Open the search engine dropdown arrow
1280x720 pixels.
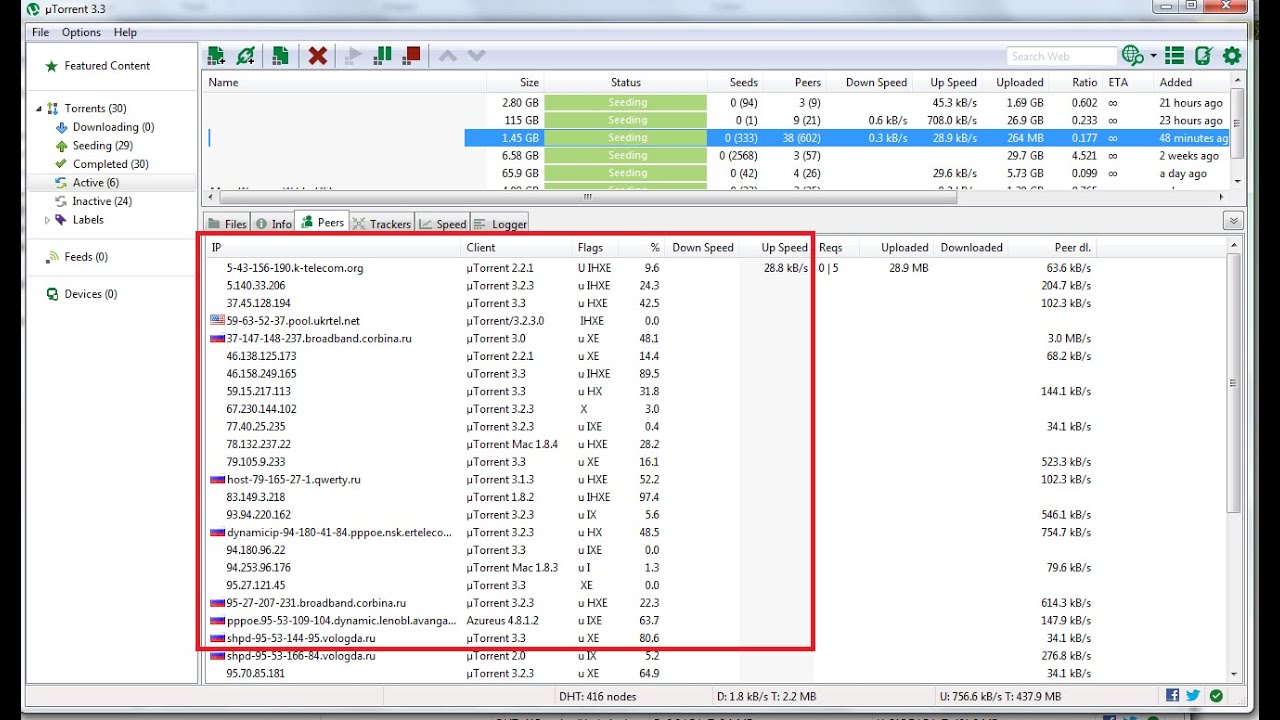tap(1153, 56)
